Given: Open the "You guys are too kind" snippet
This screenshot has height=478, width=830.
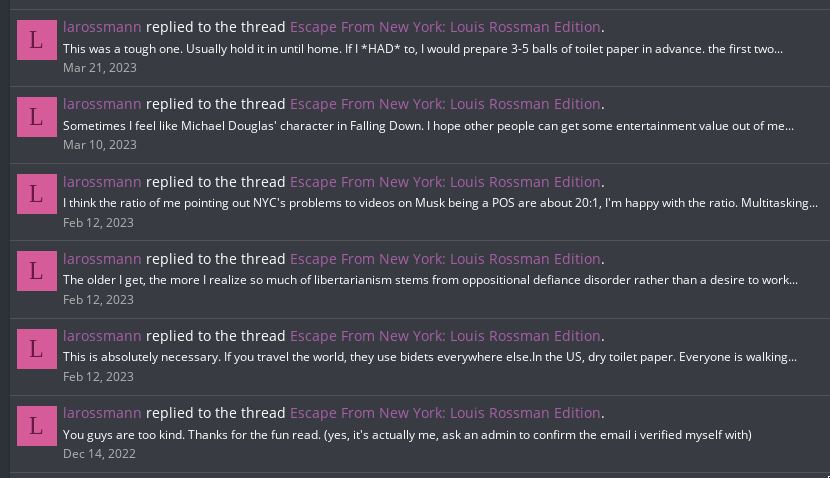Looking at the screenshot, I should (x=406, y=434).
